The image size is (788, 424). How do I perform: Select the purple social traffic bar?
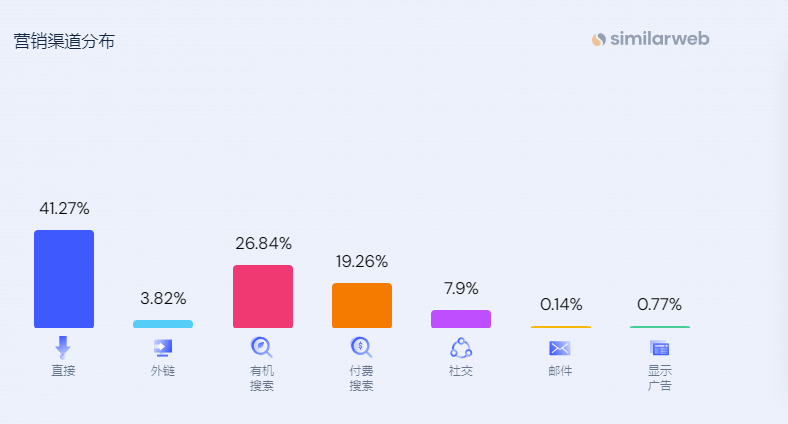click(x=461, y=319)
